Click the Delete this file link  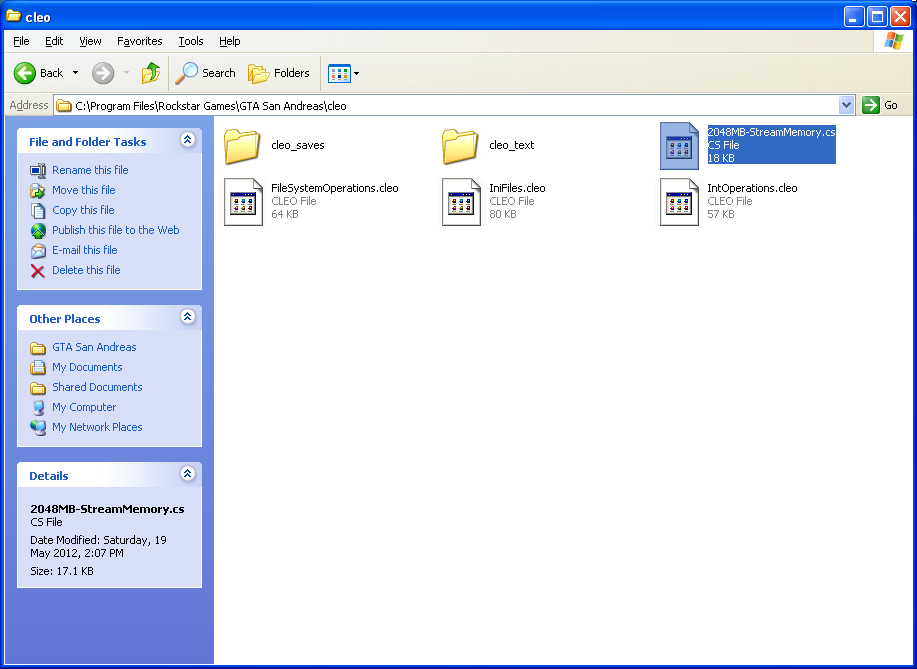tap(86, 270)
